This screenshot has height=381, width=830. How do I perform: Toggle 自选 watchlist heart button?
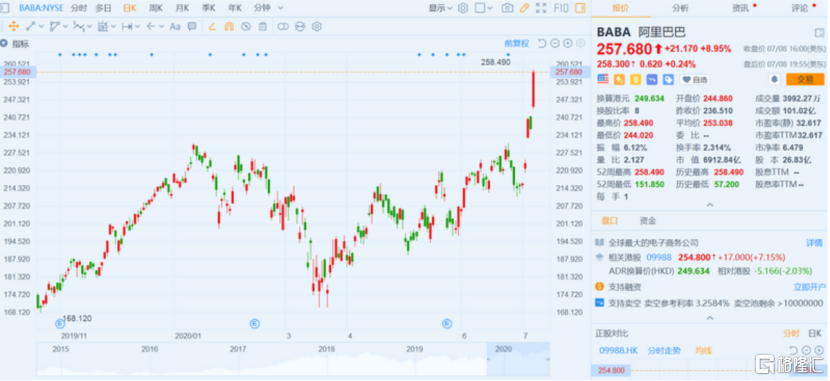(694, 79)
